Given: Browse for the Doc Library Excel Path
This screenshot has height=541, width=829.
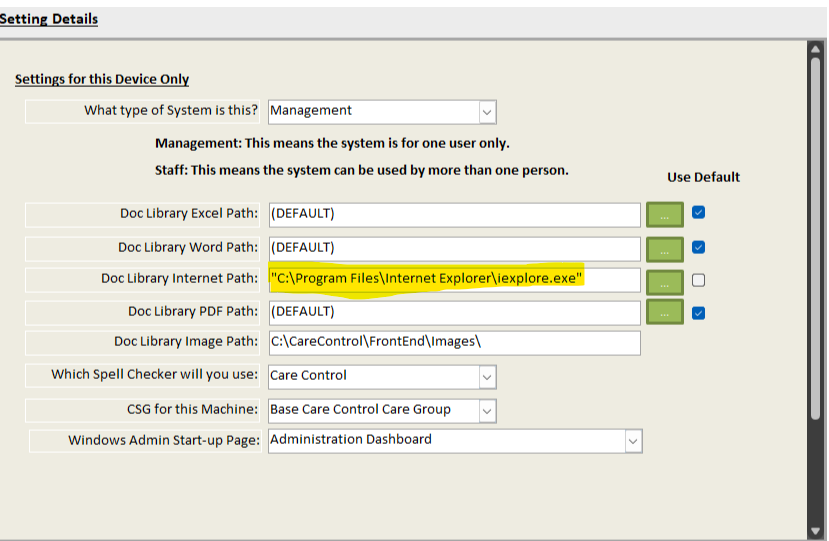Looking at the screenshot, I should [665, 215].
